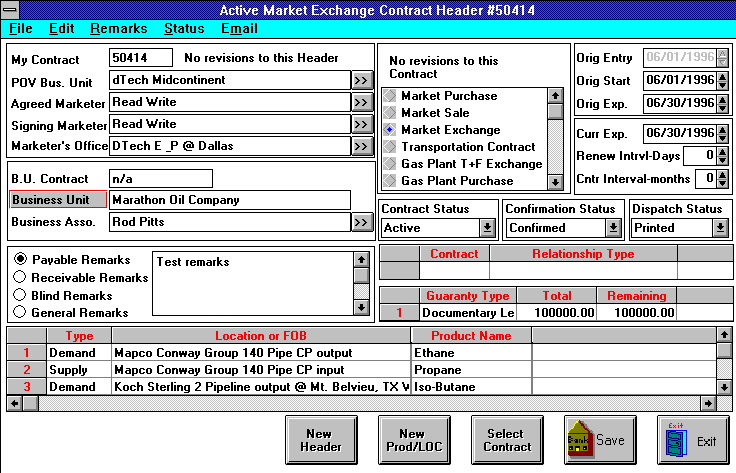The width and height of the screenshot is (736, 473).
Task: Open the File menu
Action: click(x=21, y=29)
